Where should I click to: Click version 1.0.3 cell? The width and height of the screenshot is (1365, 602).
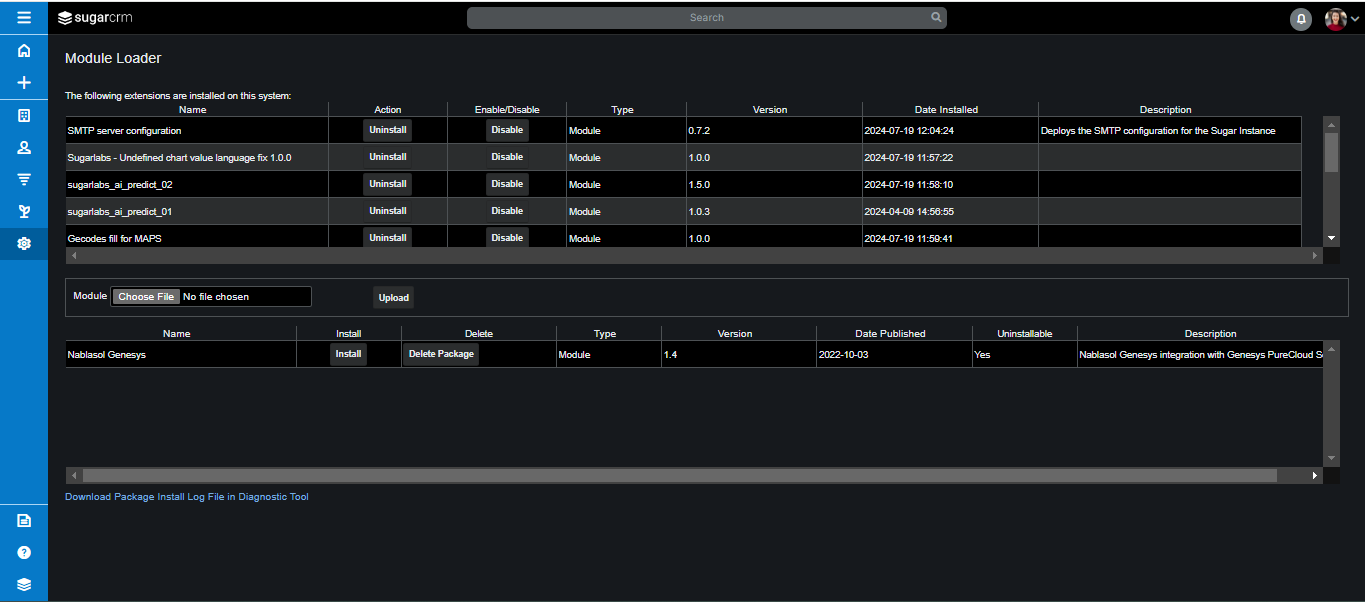774,212
